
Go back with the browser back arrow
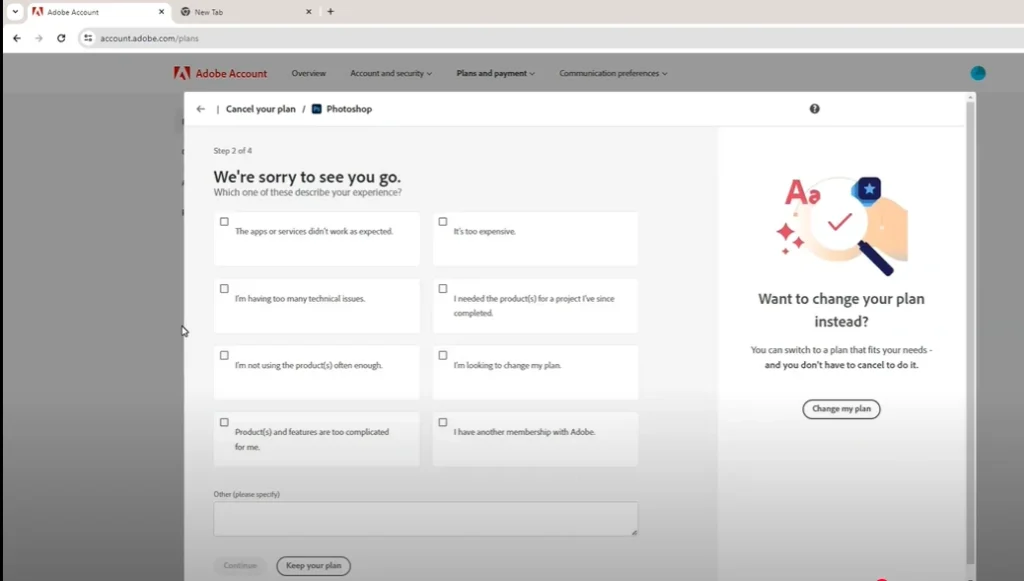(x=17, y=39)
